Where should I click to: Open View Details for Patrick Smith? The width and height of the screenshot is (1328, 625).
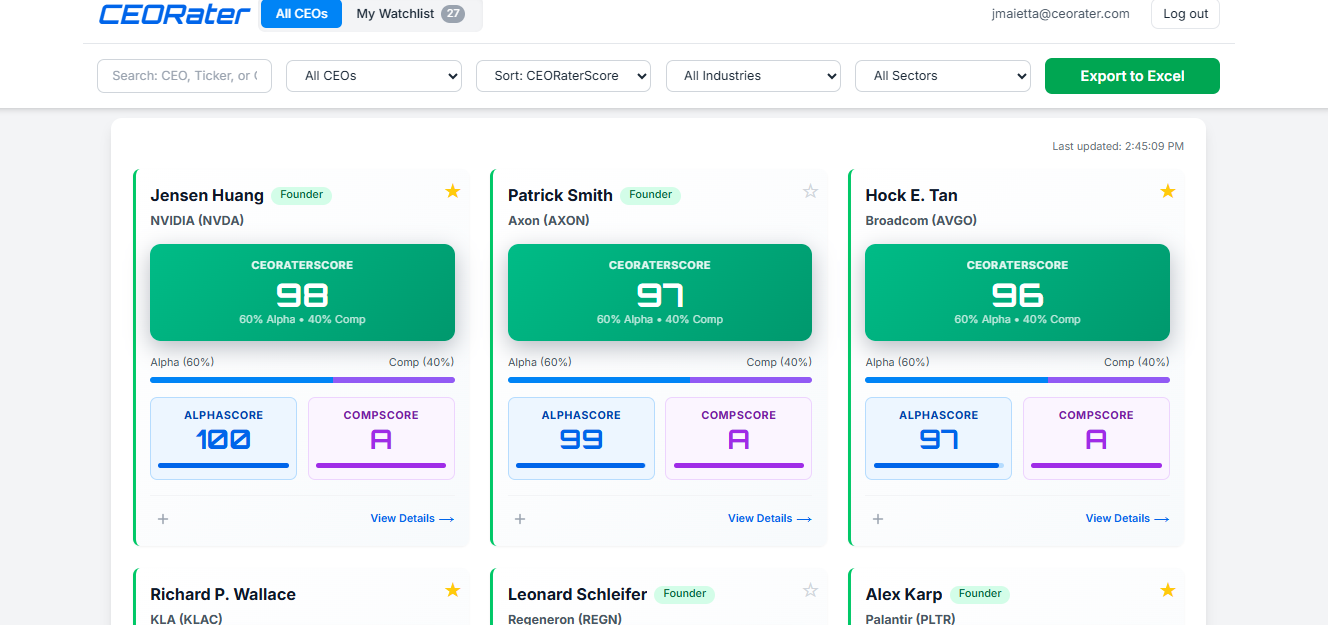point(770,519)
